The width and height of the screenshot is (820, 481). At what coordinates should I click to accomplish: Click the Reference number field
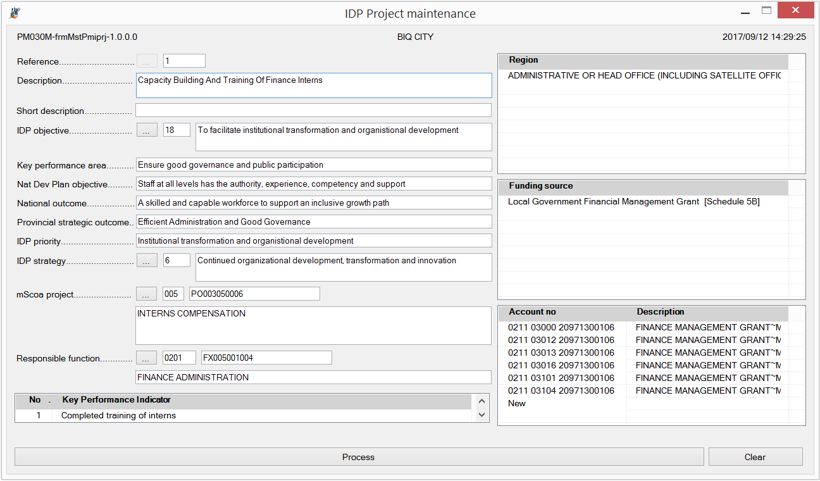coord(184,61)
